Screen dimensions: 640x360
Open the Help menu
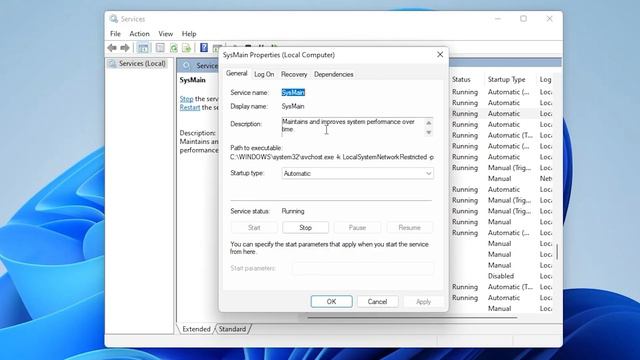point(189,34)
